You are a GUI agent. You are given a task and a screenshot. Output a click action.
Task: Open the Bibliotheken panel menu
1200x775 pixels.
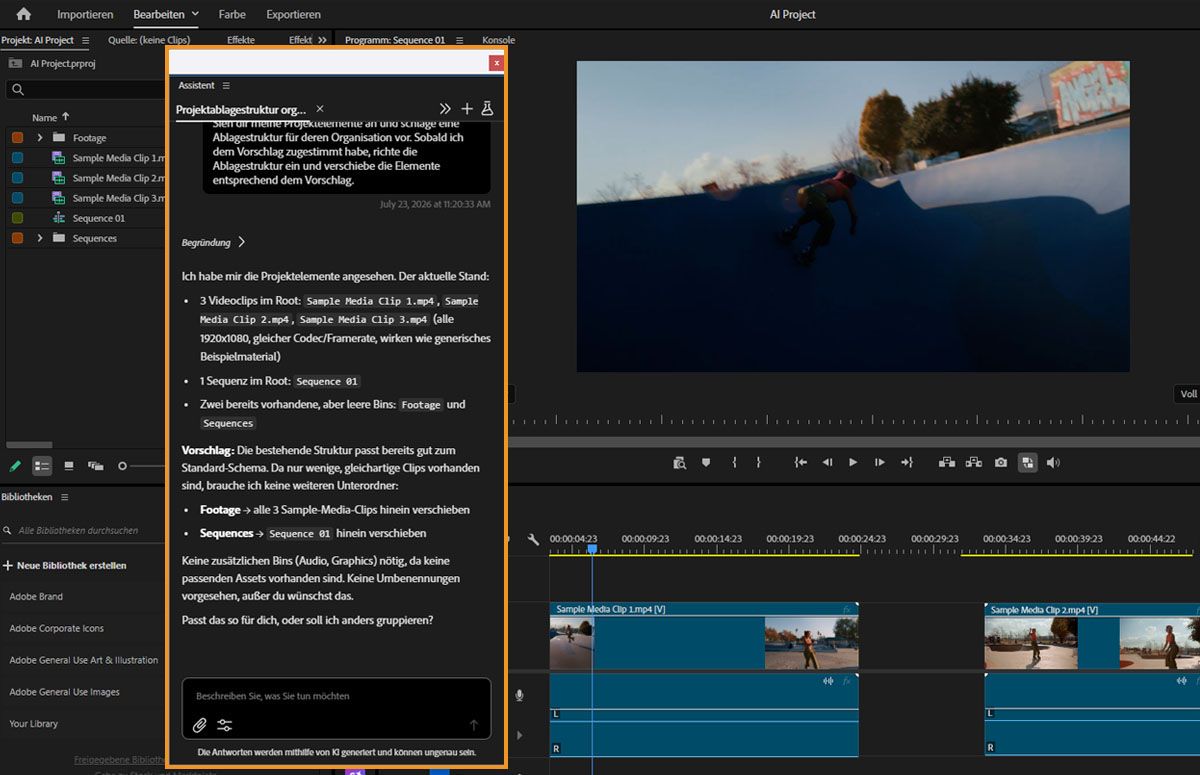pyautogui.click(x=64, y=497)
